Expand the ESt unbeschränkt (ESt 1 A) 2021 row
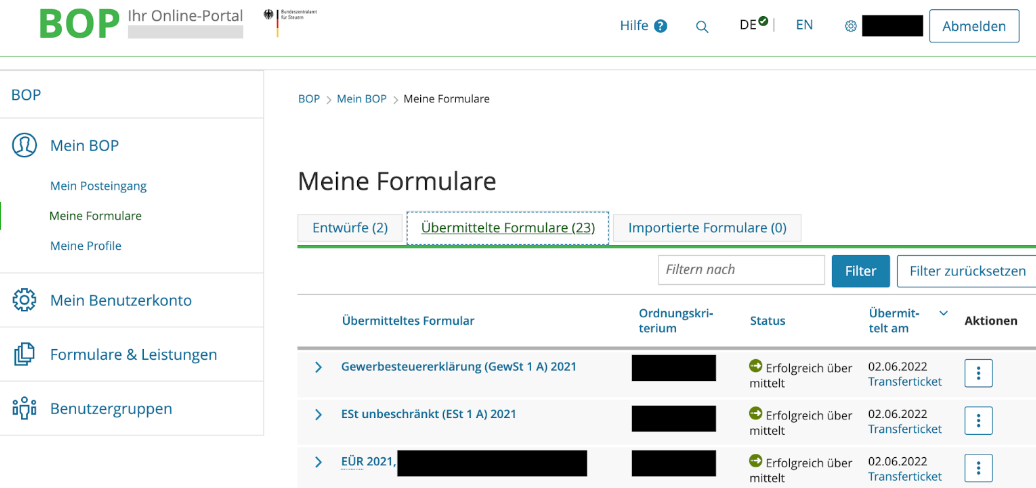 (x=318, y=414)
